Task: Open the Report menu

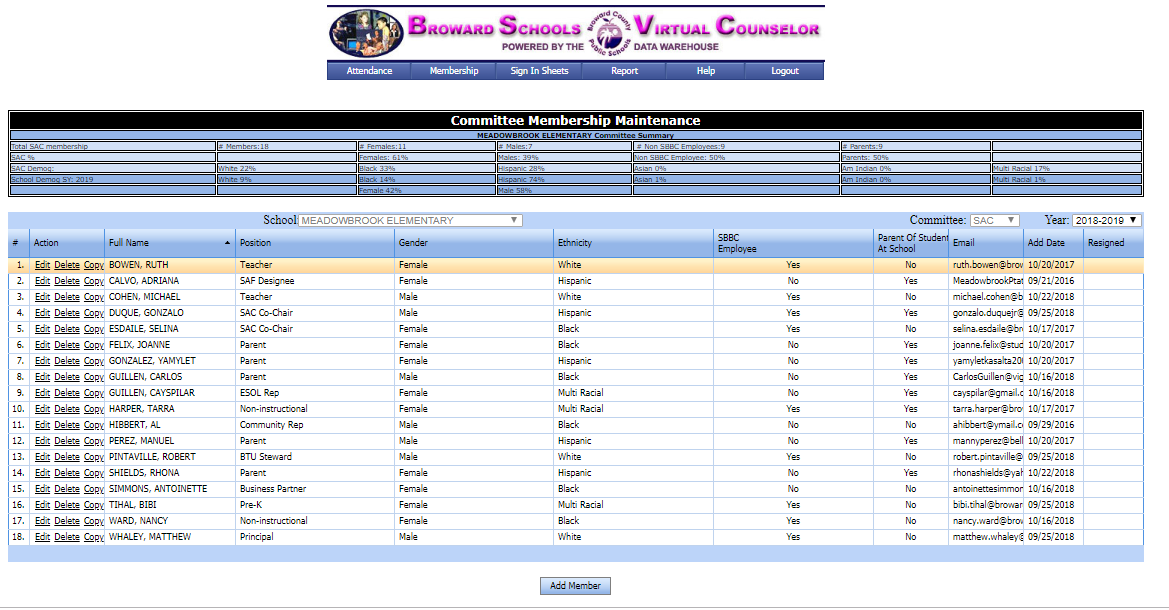Action: tap(624, 71)
